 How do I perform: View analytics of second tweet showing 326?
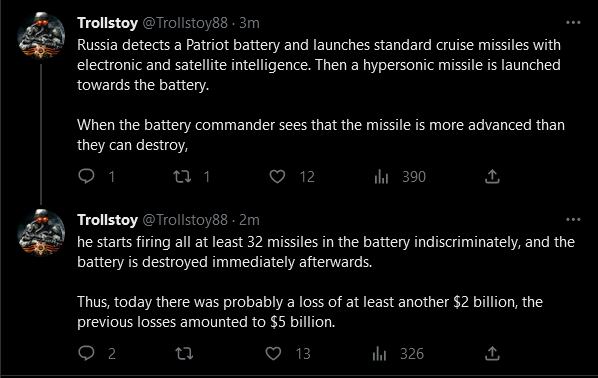[379, 354]
